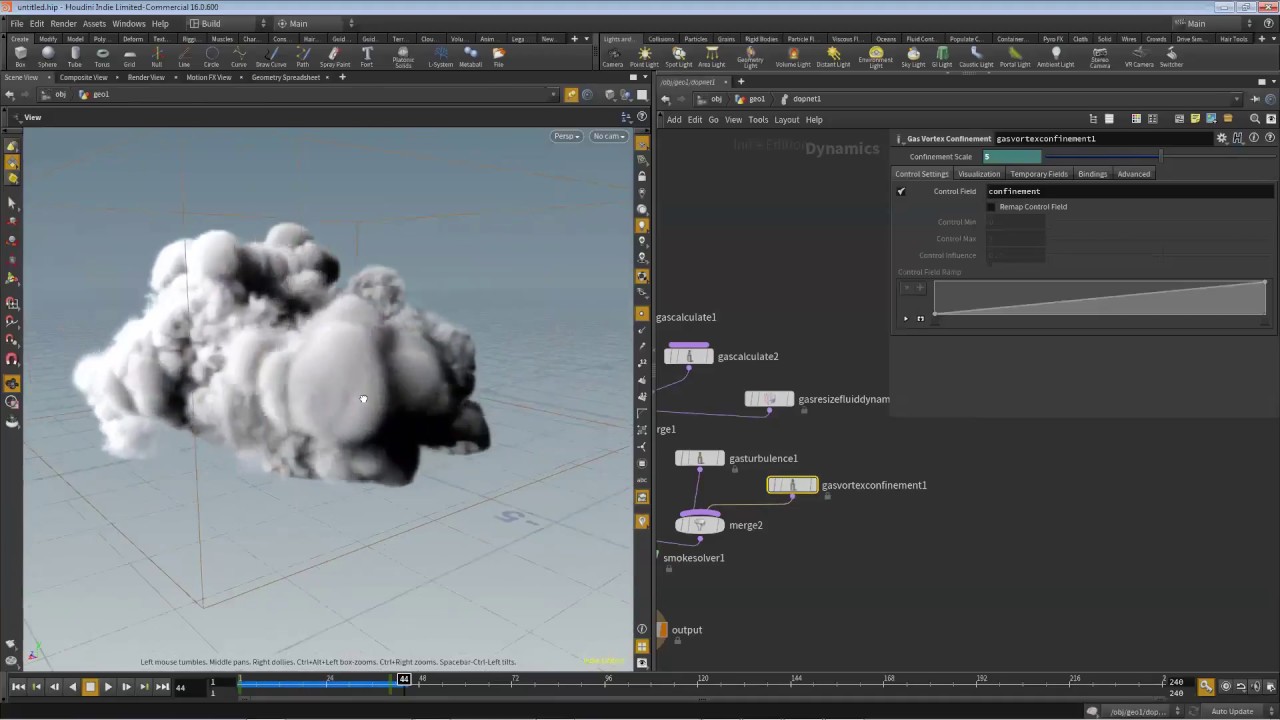Jump to the first frame
Image resolution: width=1280 pixels, height=720 pixels.
coord(18,687)
